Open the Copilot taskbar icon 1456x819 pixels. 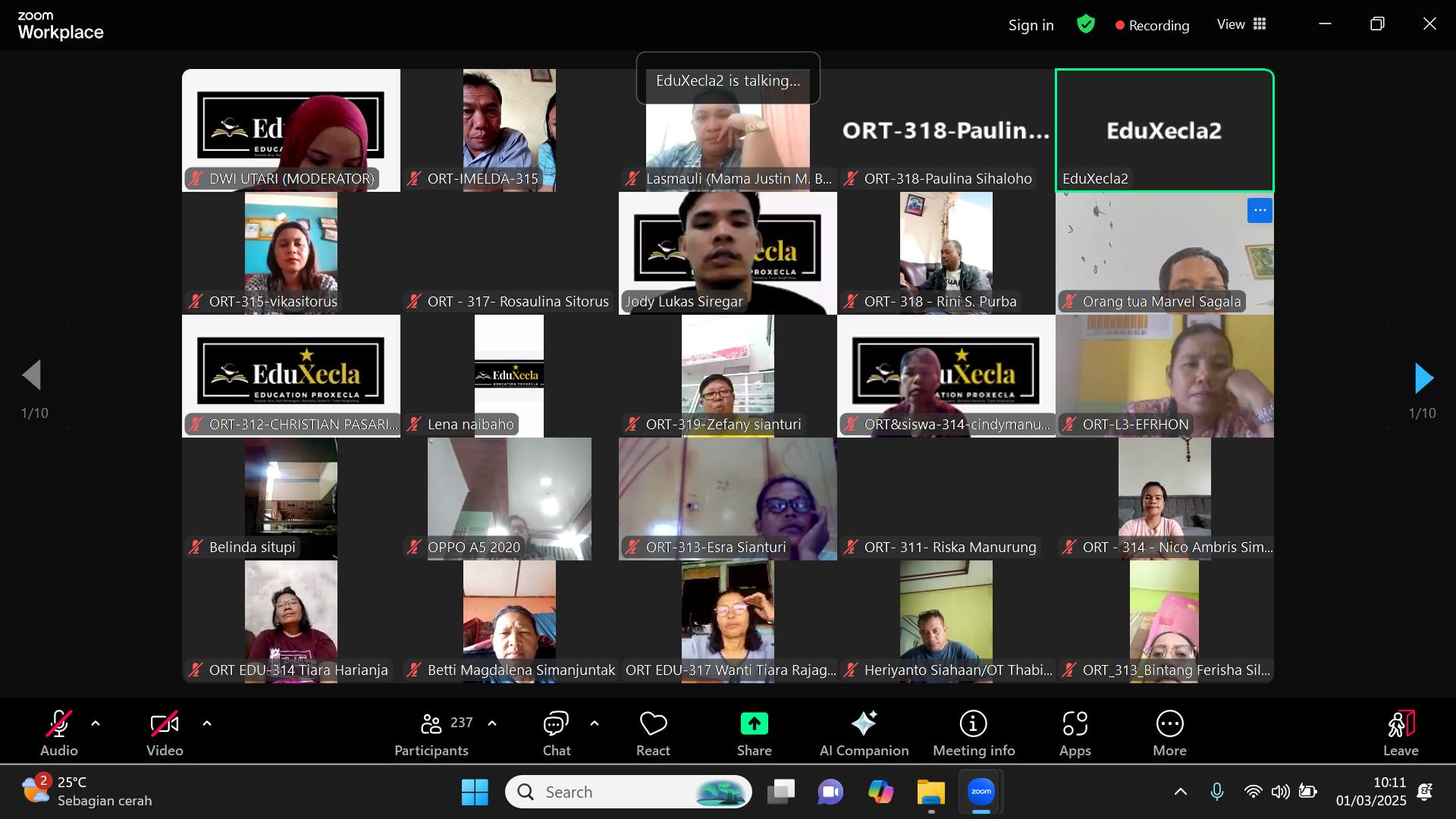(x=880, y=792)
